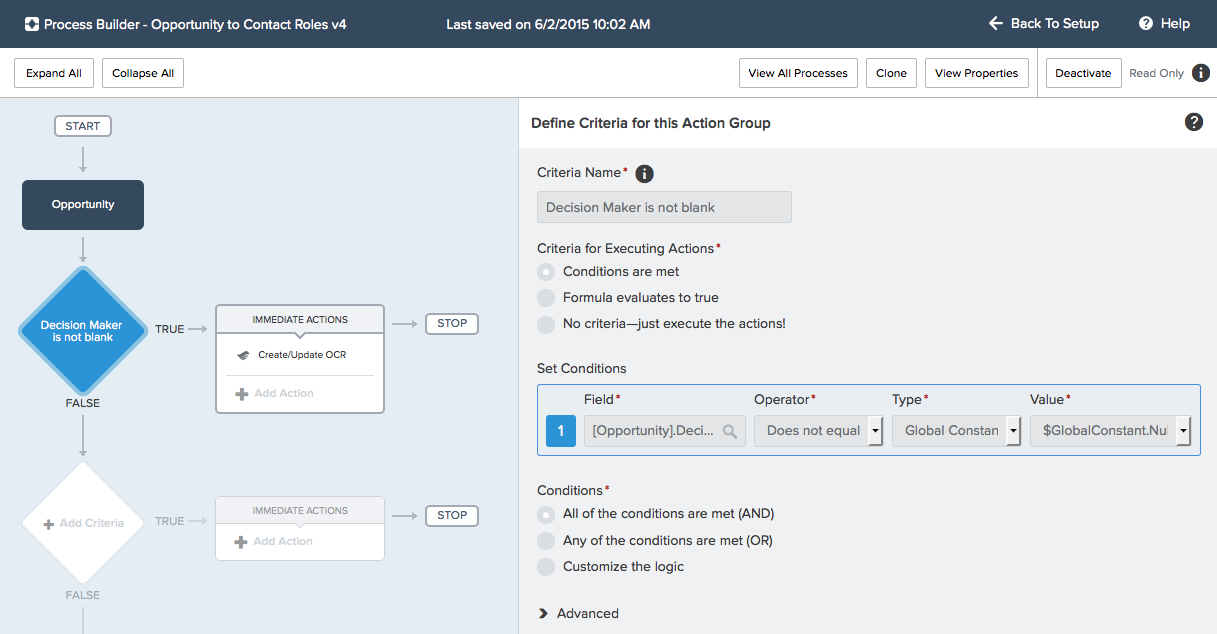
Task: Select 'Conditions are met' radio option
Action: tap(546, 271)
